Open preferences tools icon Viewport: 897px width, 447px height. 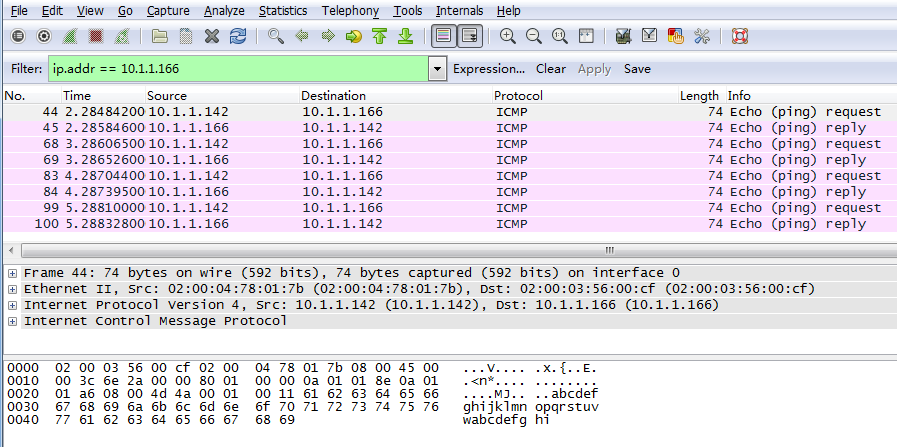702,37
